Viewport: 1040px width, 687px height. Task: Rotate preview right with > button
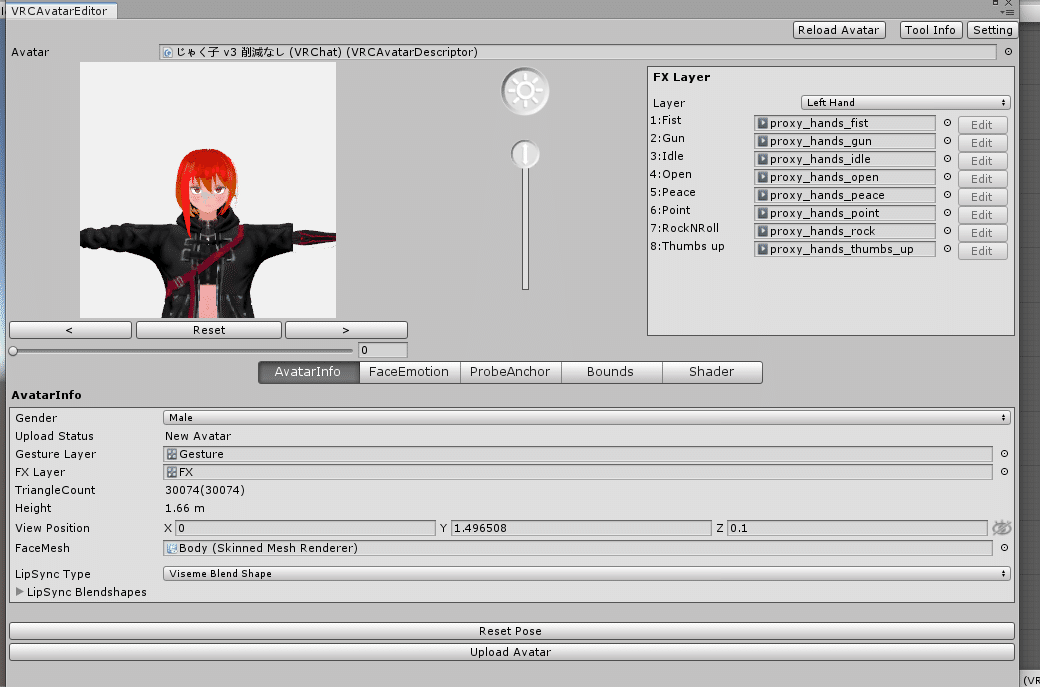click(x=346, y=330)
